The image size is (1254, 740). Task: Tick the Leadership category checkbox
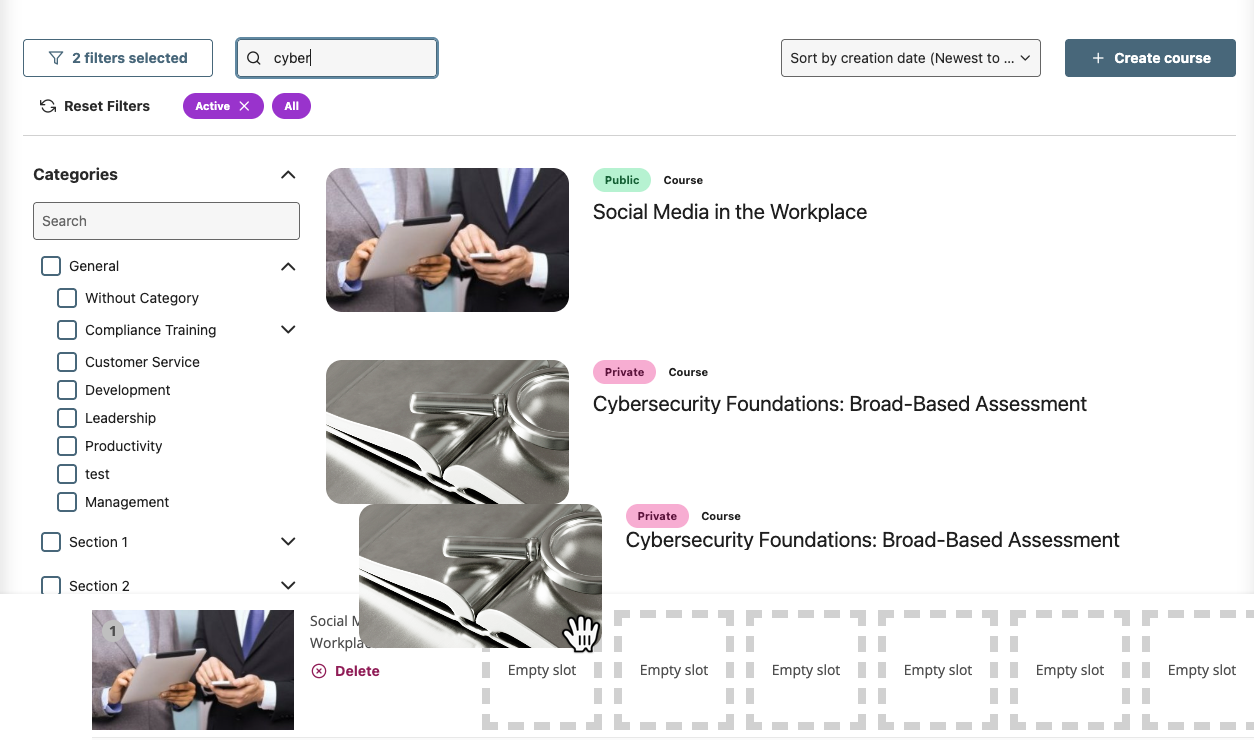(67, 418)
